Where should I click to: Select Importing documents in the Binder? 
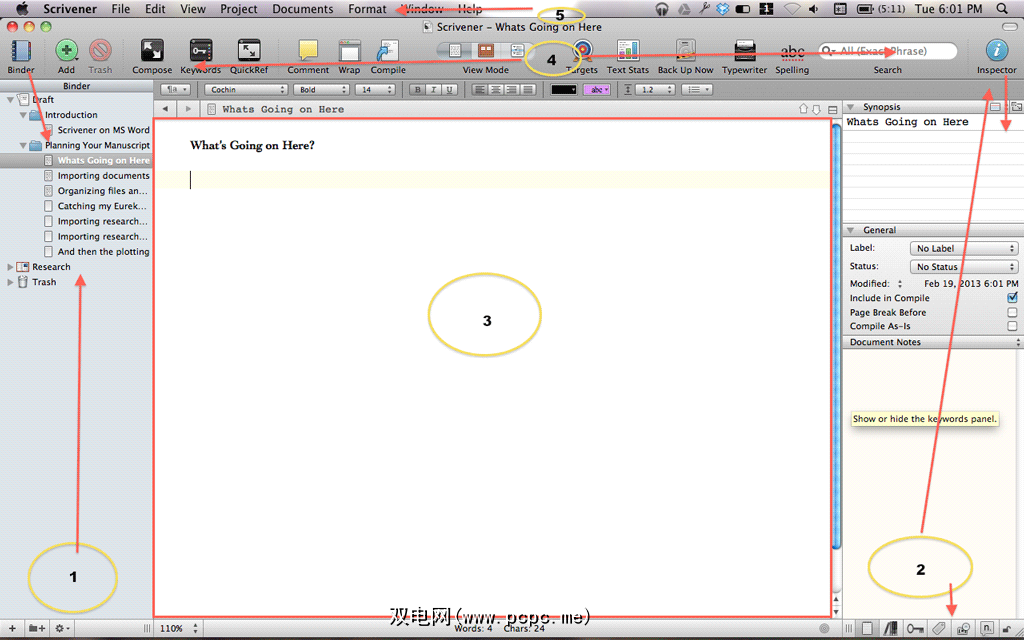pyautogui.click(x=103, y=176)
